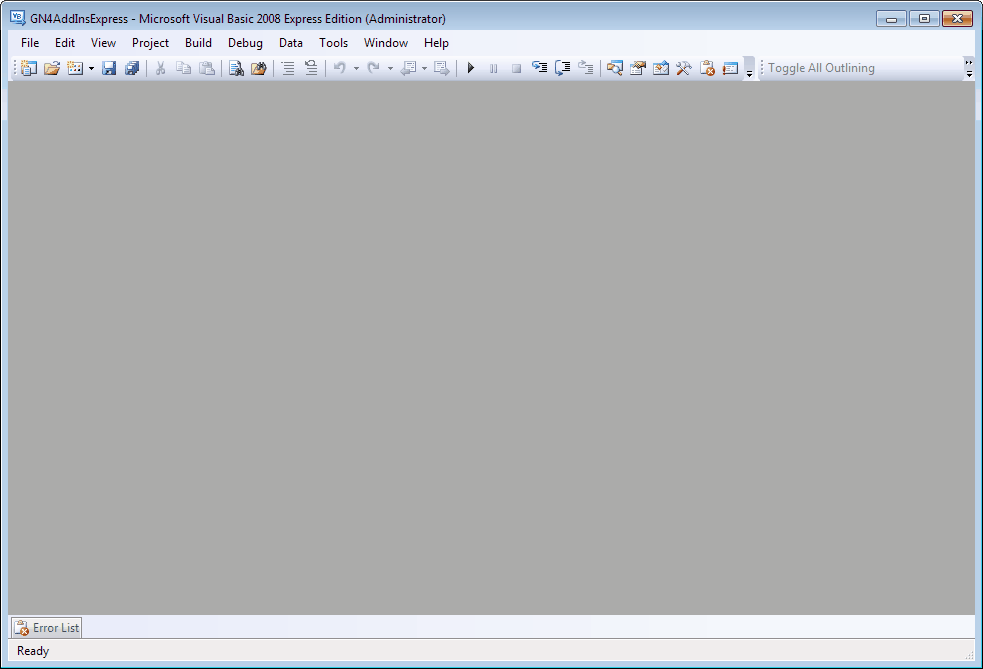This screenshot has width=983, height=669.
Task: Click the Undo arrow icon
Action: pos(340,68)
